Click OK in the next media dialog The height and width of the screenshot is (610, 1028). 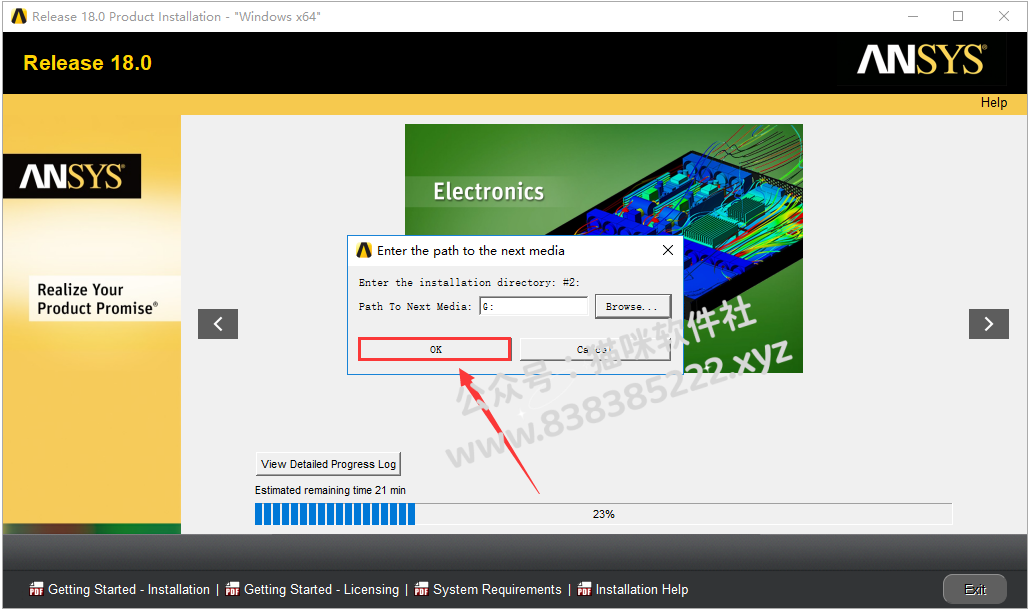[435, 350]
